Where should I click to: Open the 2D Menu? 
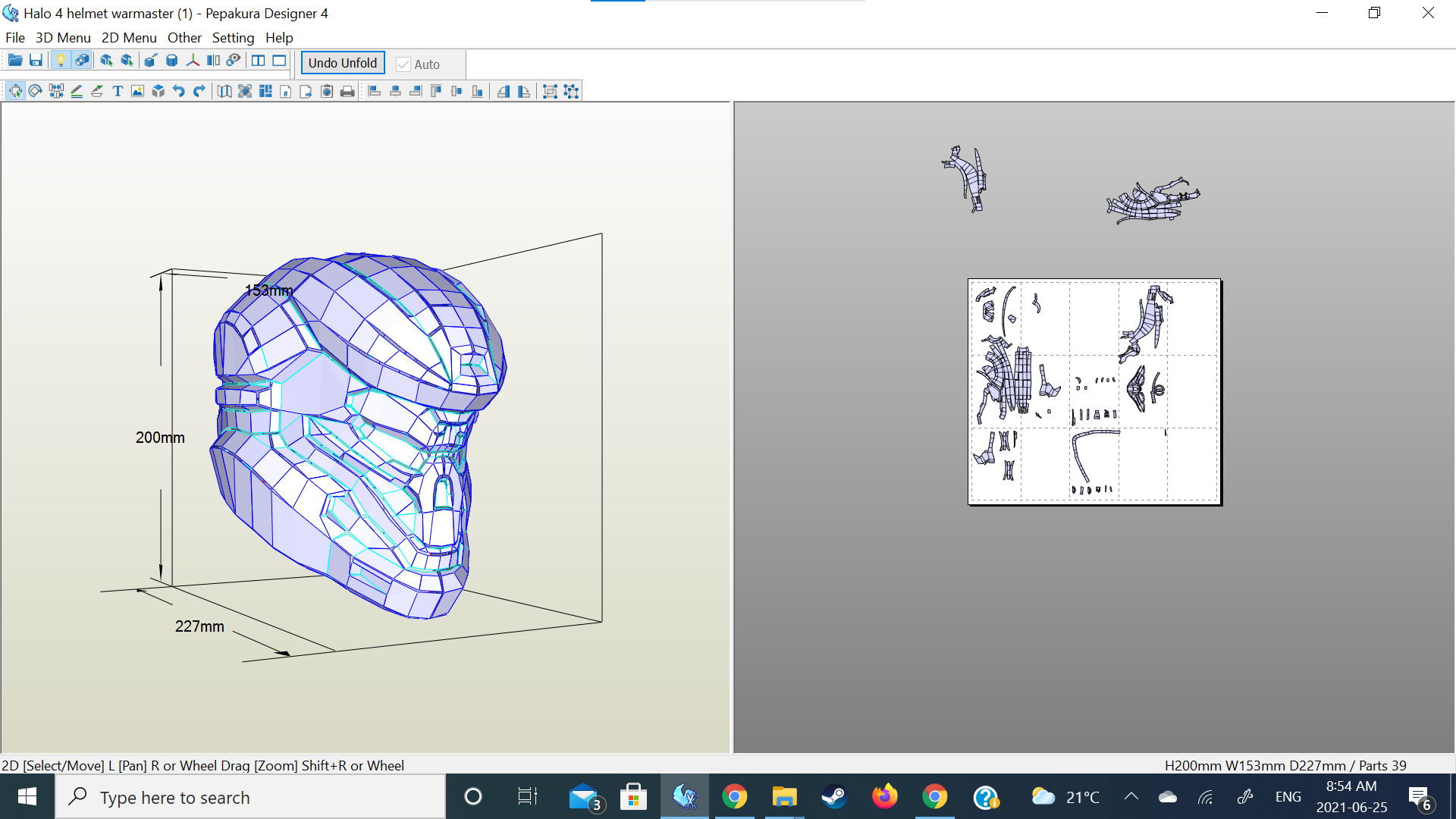(x=129, y=38)
